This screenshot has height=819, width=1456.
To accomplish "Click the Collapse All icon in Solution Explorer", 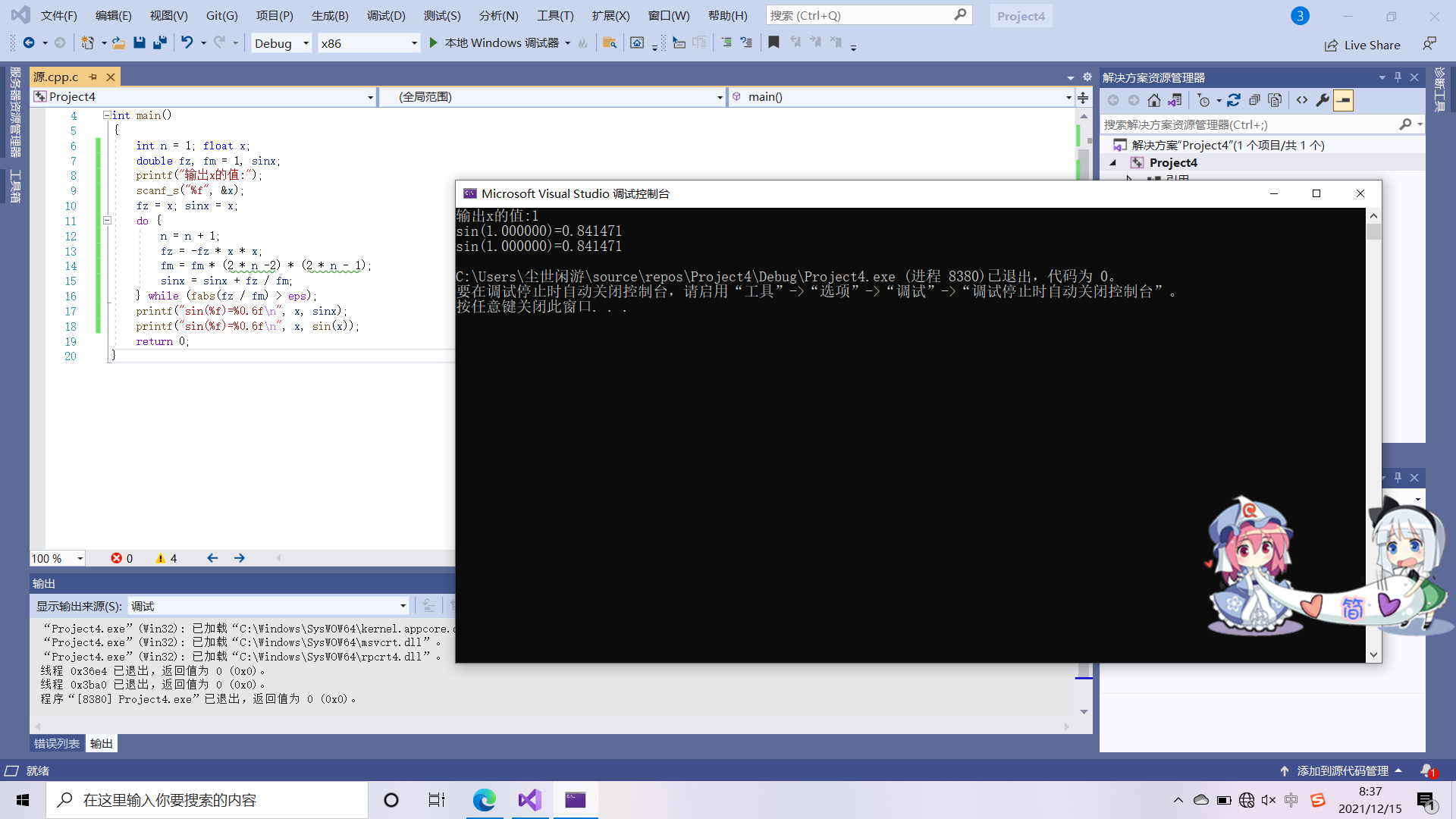I will point(1254,100).
